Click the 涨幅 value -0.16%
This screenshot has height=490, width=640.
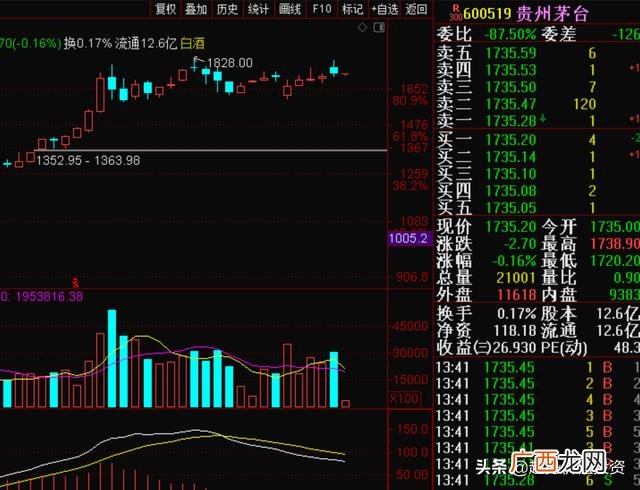514,261
